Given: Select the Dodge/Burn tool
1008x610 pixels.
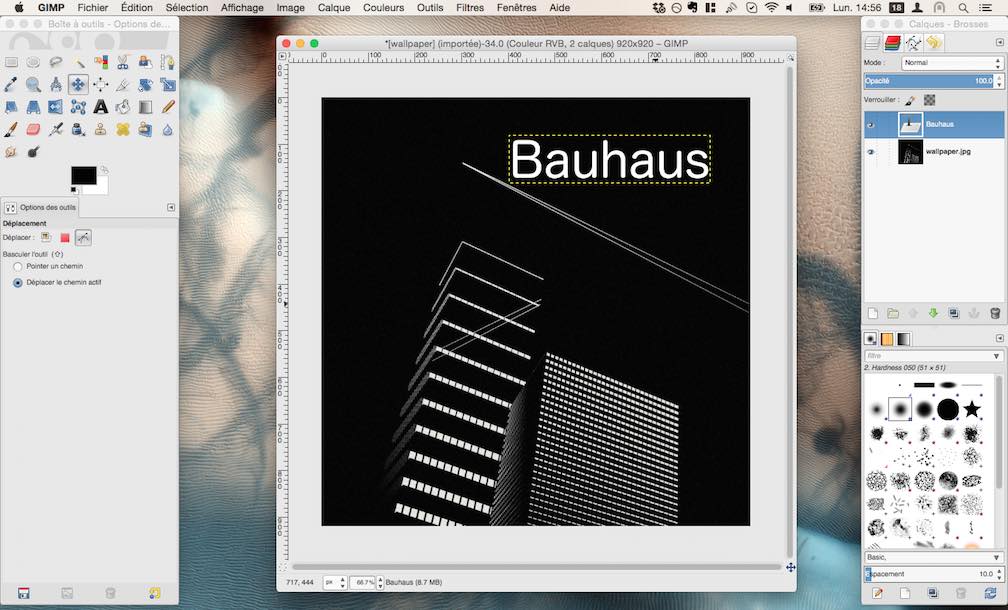Looking at the screenshot, I should (33, 152).
